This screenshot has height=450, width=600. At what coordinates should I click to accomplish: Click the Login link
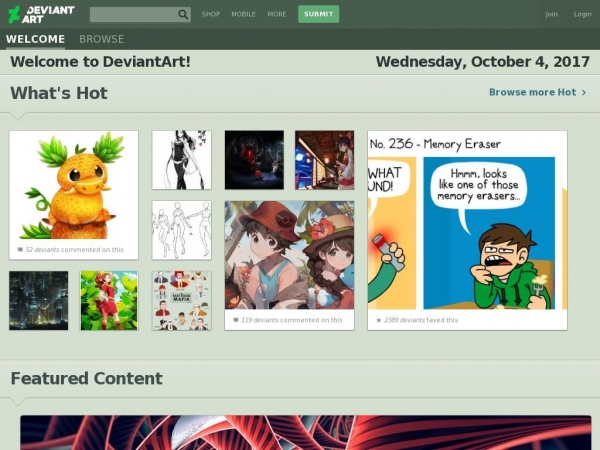pos(582,14)
